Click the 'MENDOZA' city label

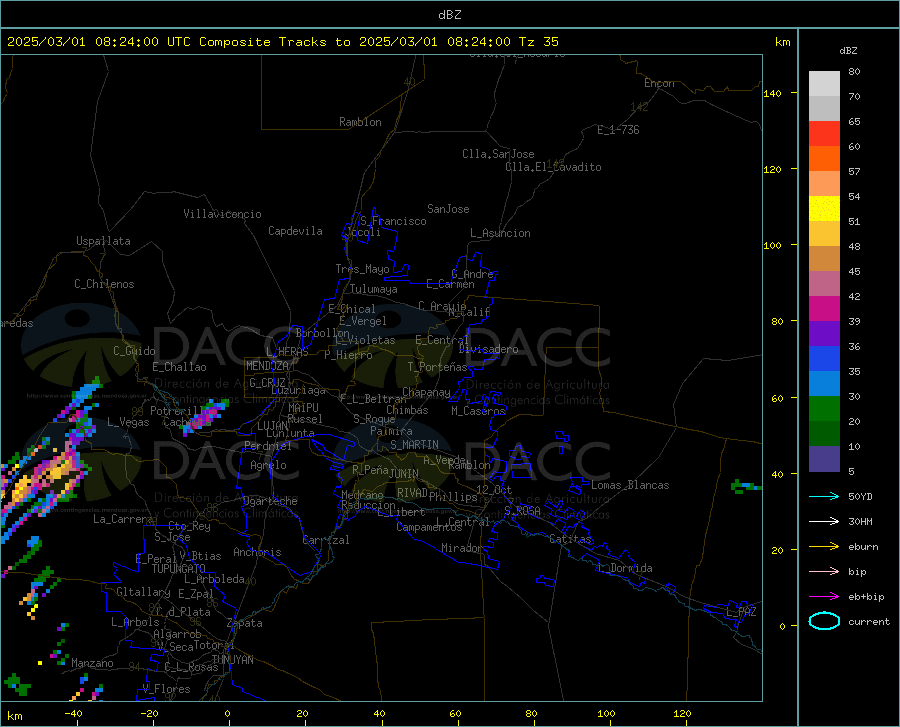[x=267, y=366]
